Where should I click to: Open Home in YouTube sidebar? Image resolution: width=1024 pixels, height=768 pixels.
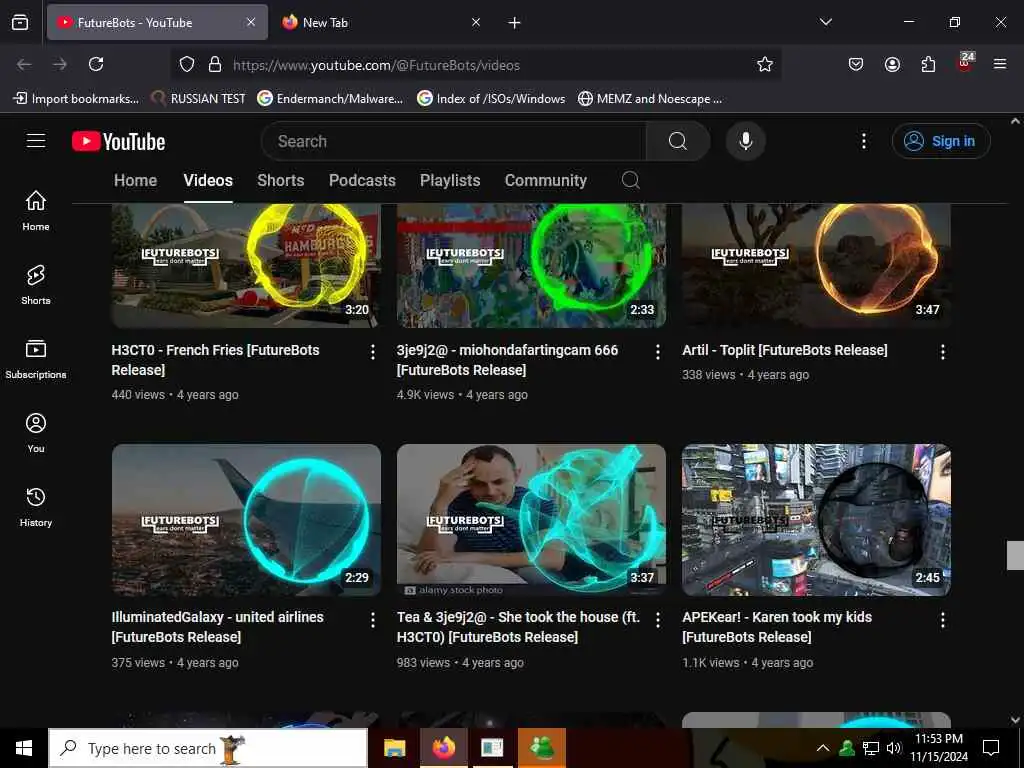36,210
